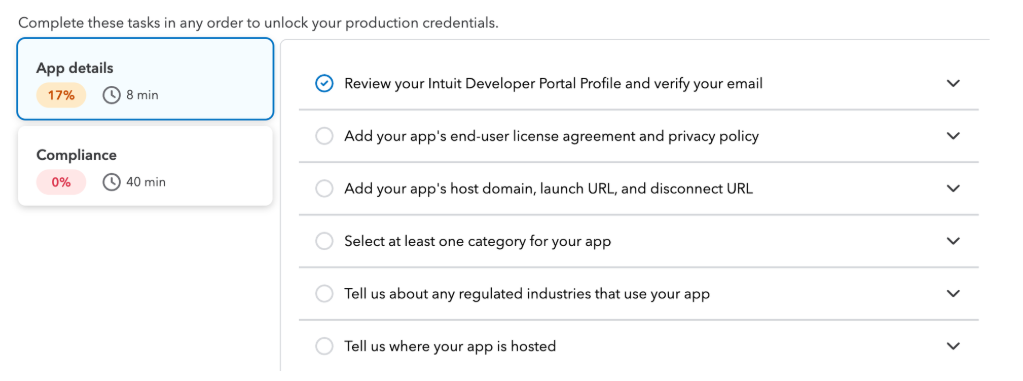The height and width of the screenshot is (381, 1023).
Task: Click the 40 min time estimate
Action: point(145,182)
